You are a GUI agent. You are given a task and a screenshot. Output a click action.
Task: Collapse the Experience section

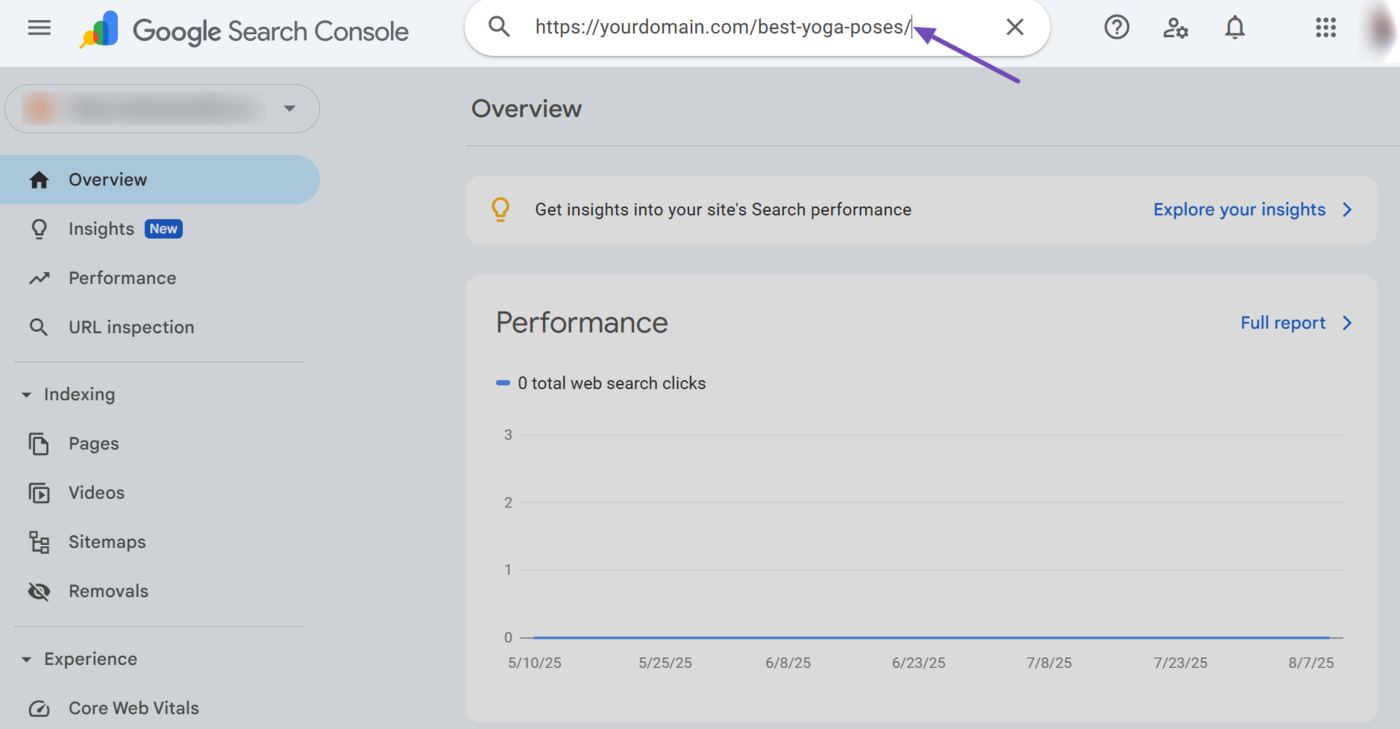[27, 660]
